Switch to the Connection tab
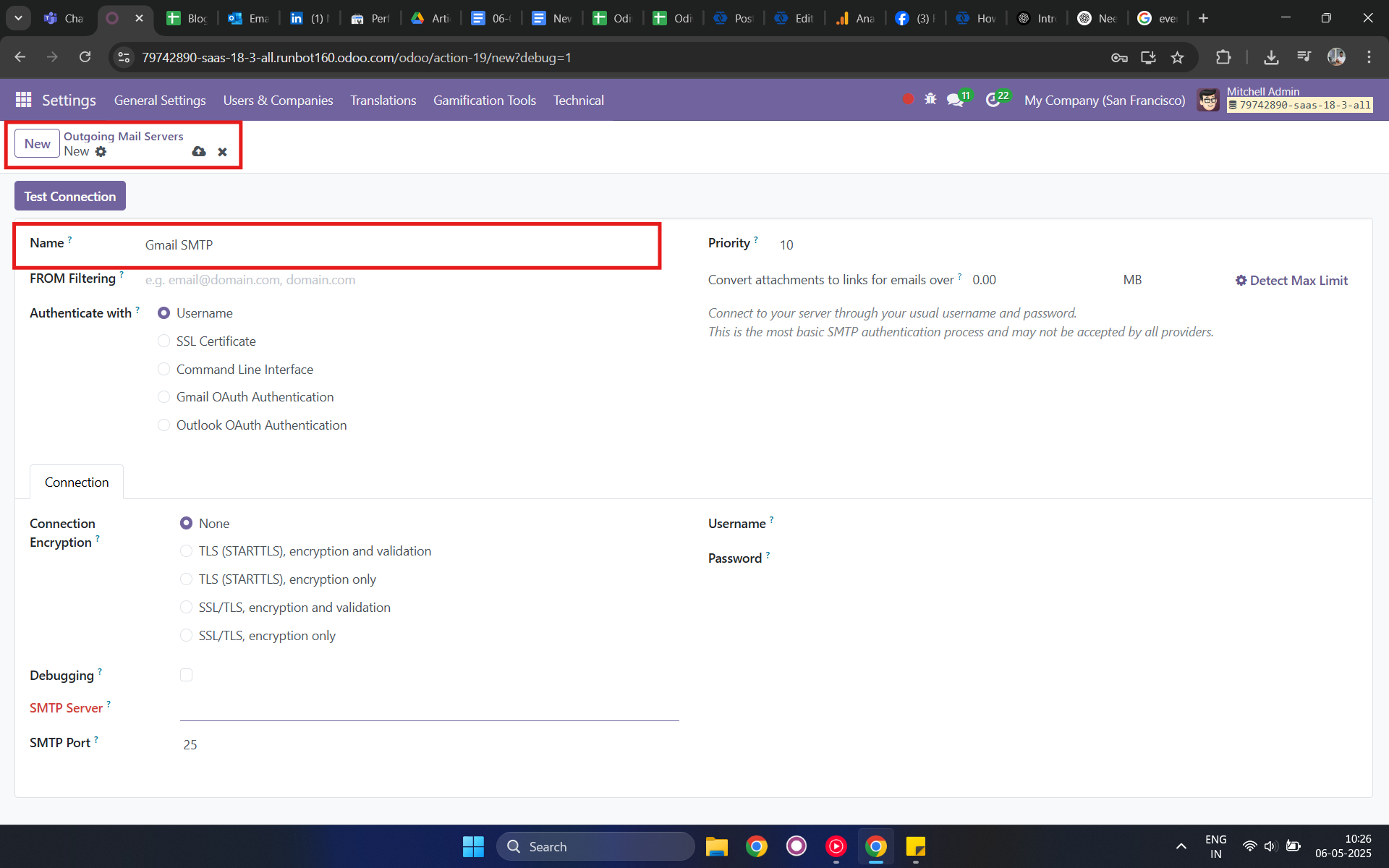Screen dimensions: 1389x868 tap(77, 482)
